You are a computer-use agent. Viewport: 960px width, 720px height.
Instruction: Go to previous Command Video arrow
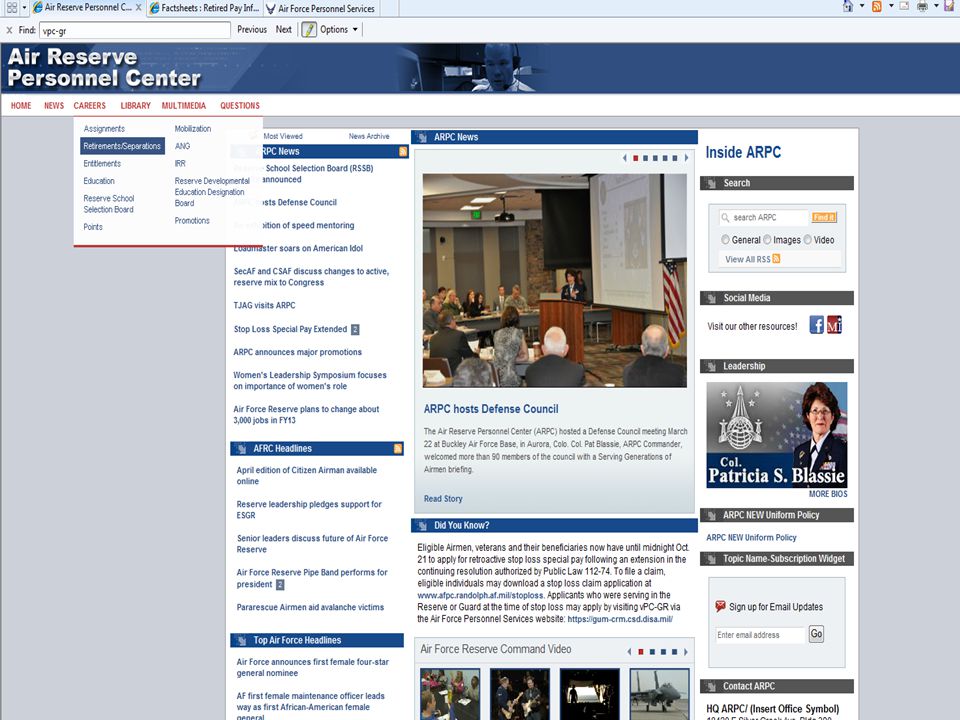[629, 652]
